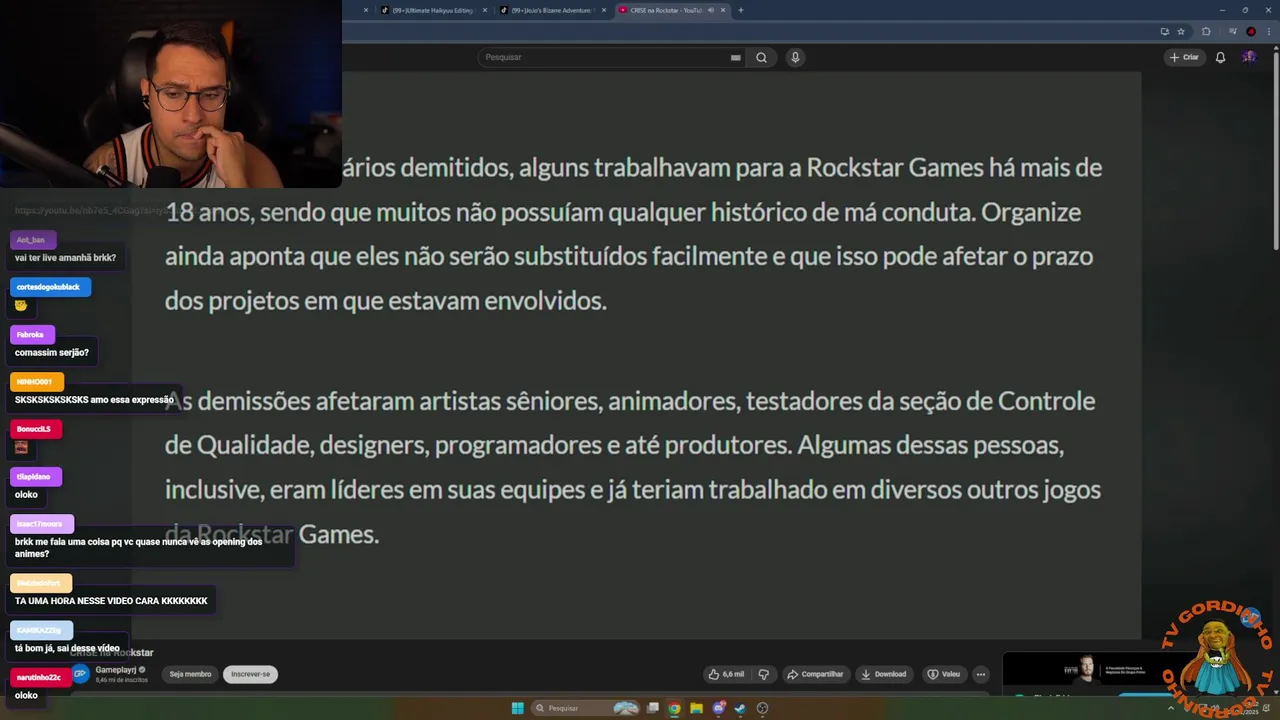Screen dimensions: 1280x720
Task: Click the YouTube search magnifier icon
Action: click(x=761, y=57)
